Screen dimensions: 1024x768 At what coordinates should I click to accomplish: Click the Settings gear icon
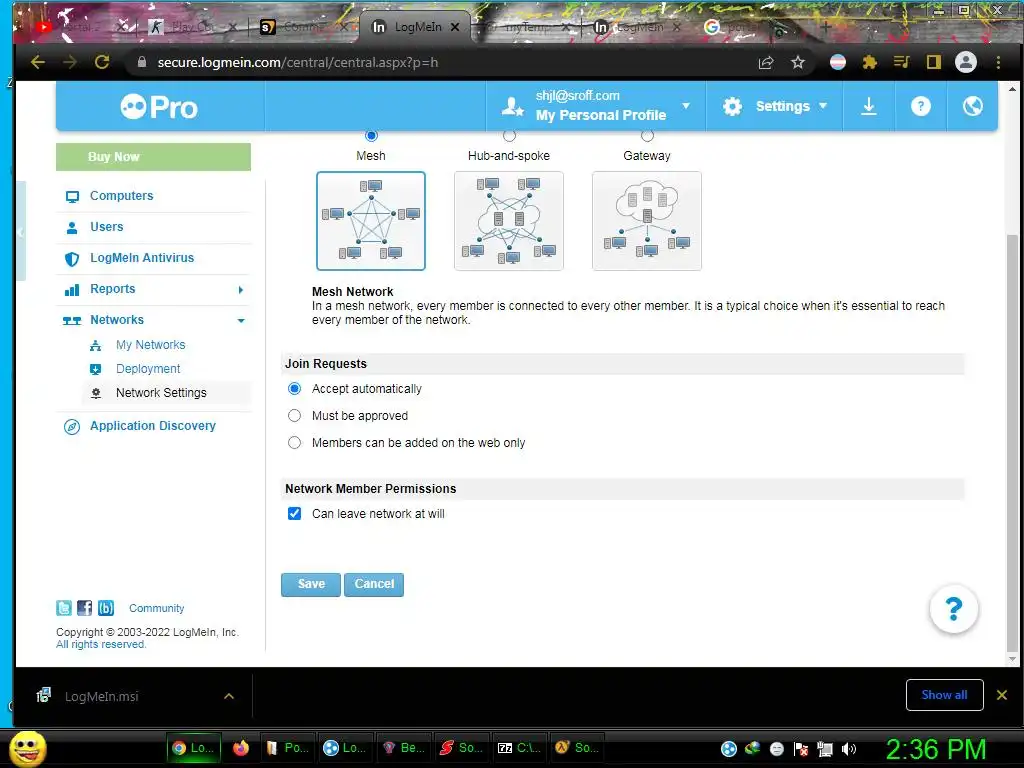[x=732, y=106]
